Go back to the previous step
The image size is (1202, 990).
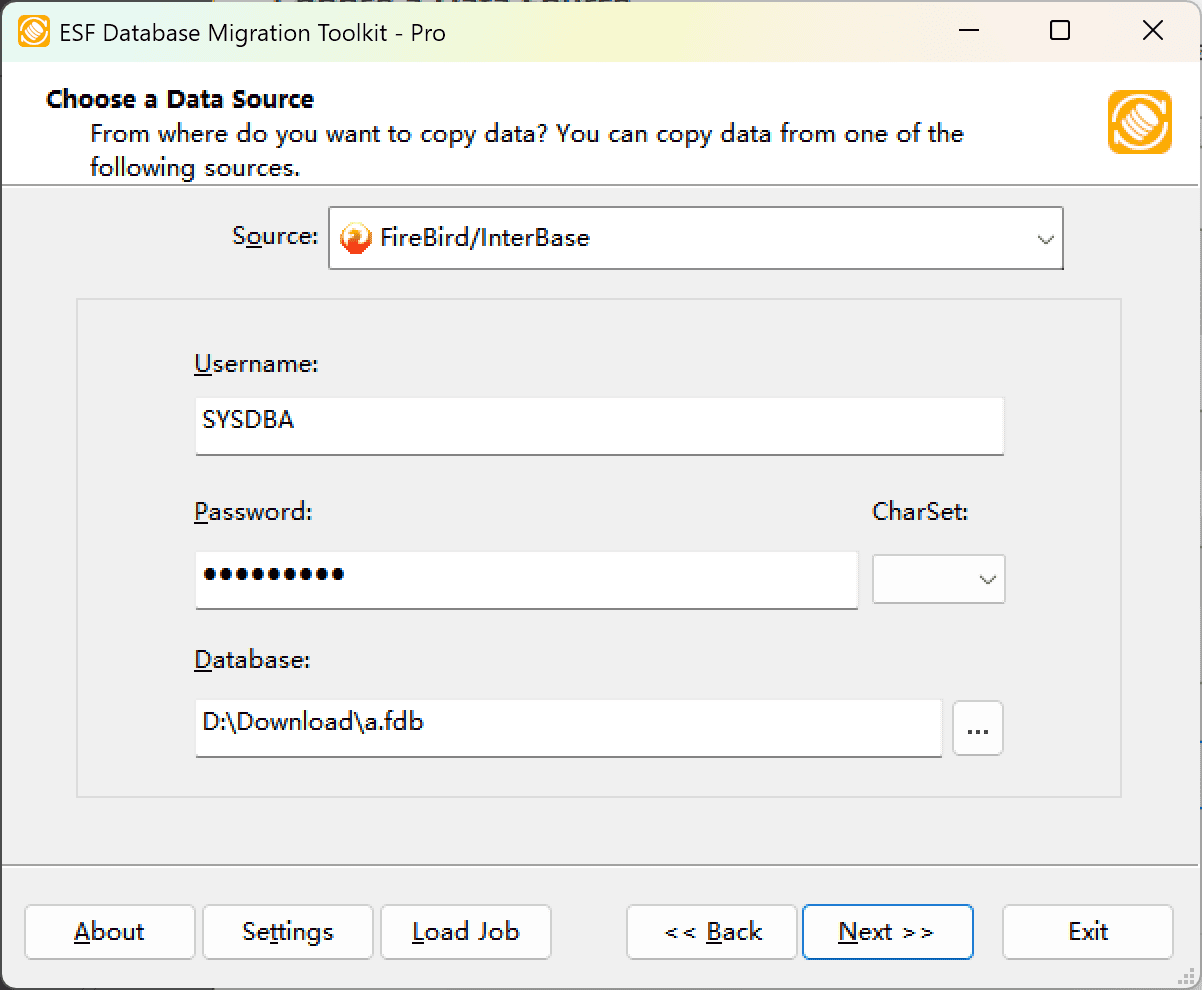(711, 931)
